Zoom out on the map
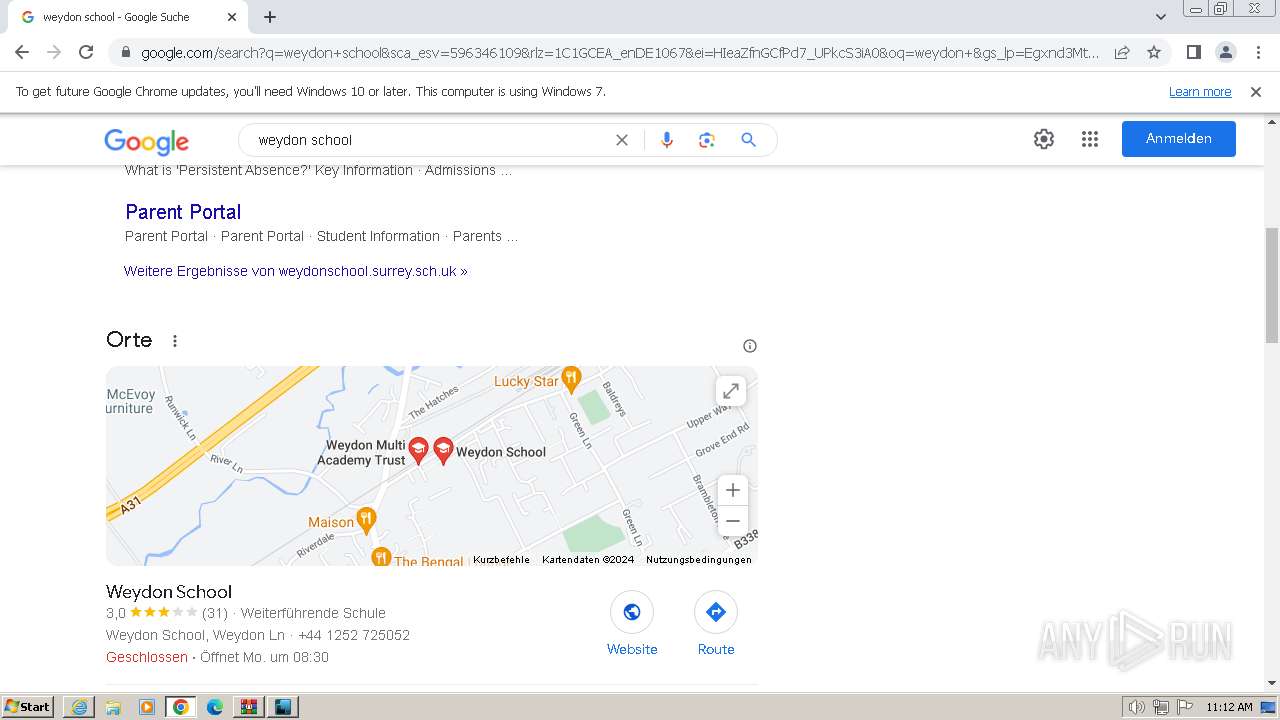1280x720 pixels. coord(733,521)
